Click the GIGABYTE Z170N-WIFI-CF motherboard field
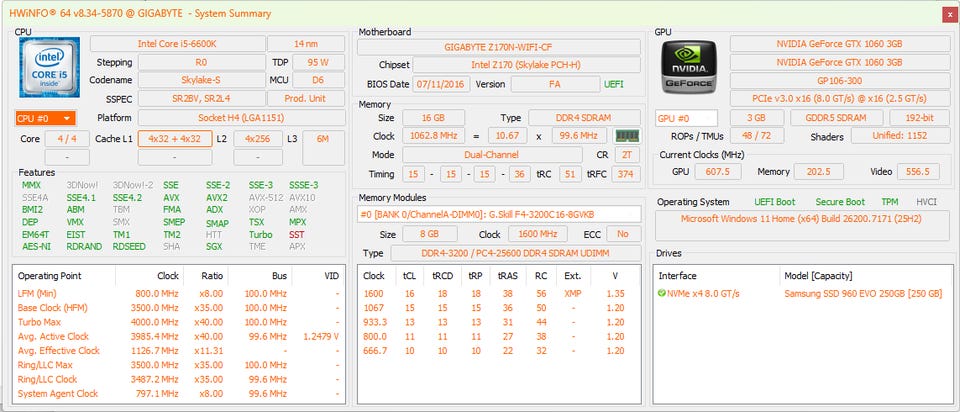Image resolution: width=960 pixels, height=412 pixels. point(499,47)
